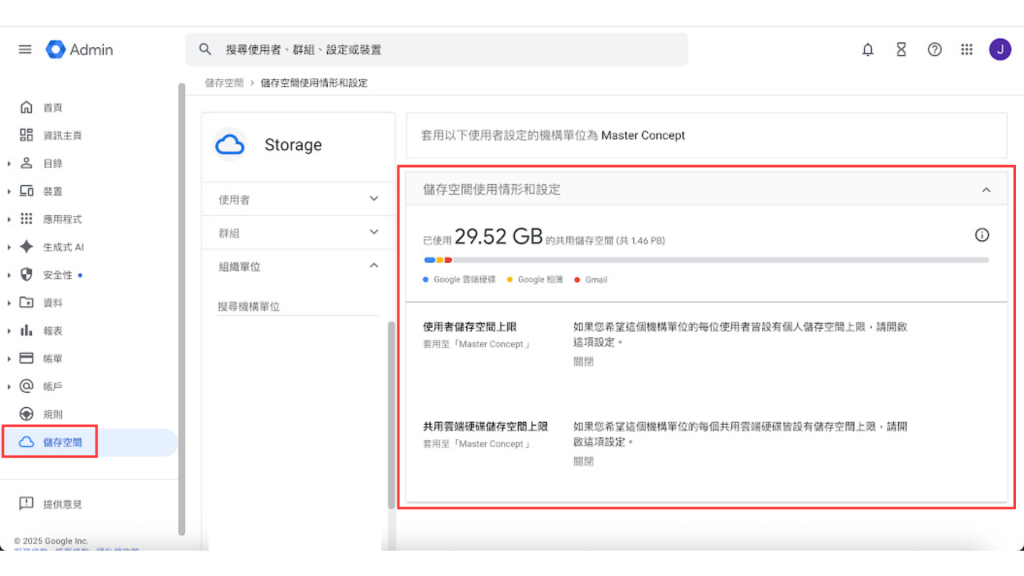Click the devices icon for 裝置
This screenshot has width=1024, height=576.
tap(26, 191)
